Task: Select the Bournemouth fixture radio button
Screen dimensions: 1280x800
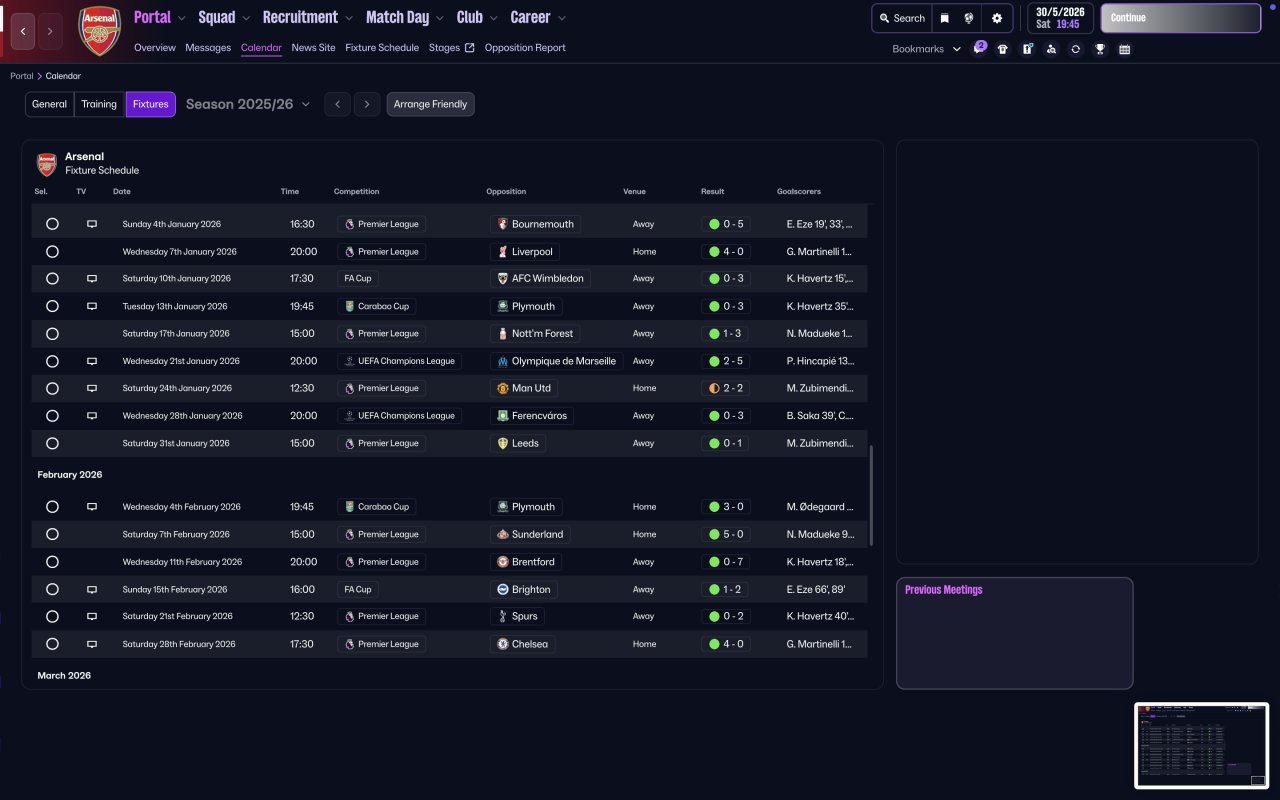Action: pos(52,224)
